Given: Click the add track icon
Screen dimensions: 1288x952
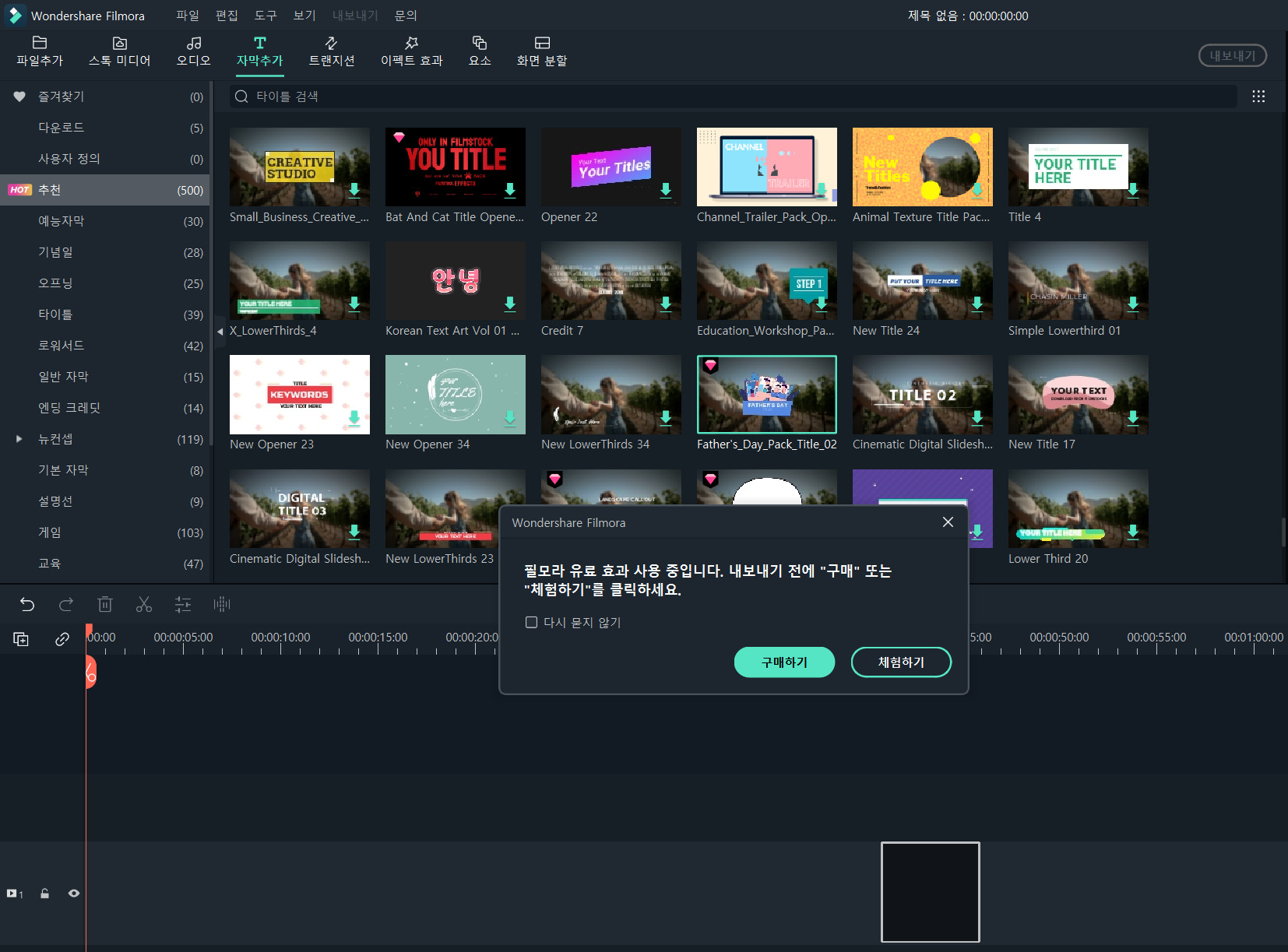Looking at the screenshot, I should [21, 639].
